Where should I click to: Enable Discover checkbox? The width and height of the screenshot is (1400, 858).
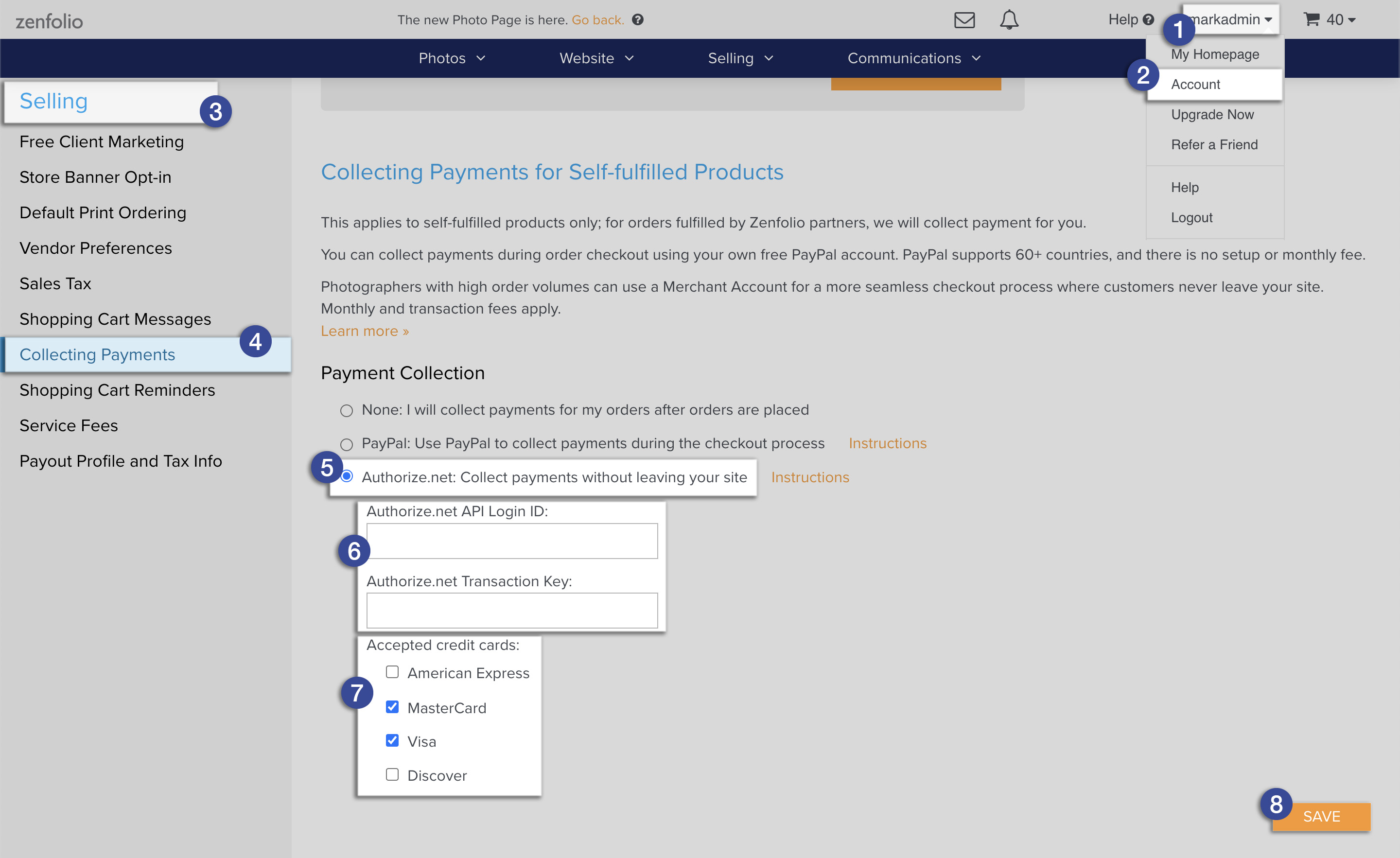click(392, 774)
